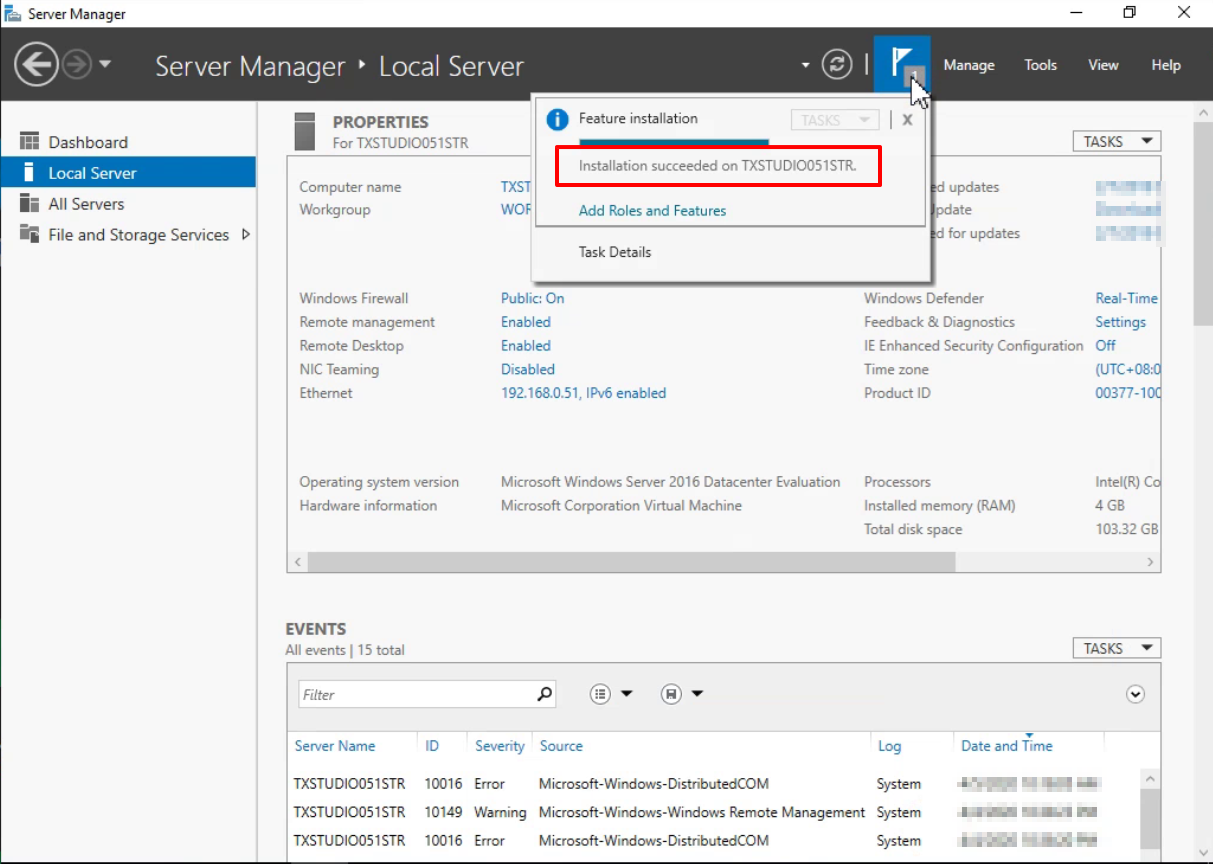Click the NIC Teaming Disabled link
Viewport: 1213px width, 864px height.
pos(528,370)
